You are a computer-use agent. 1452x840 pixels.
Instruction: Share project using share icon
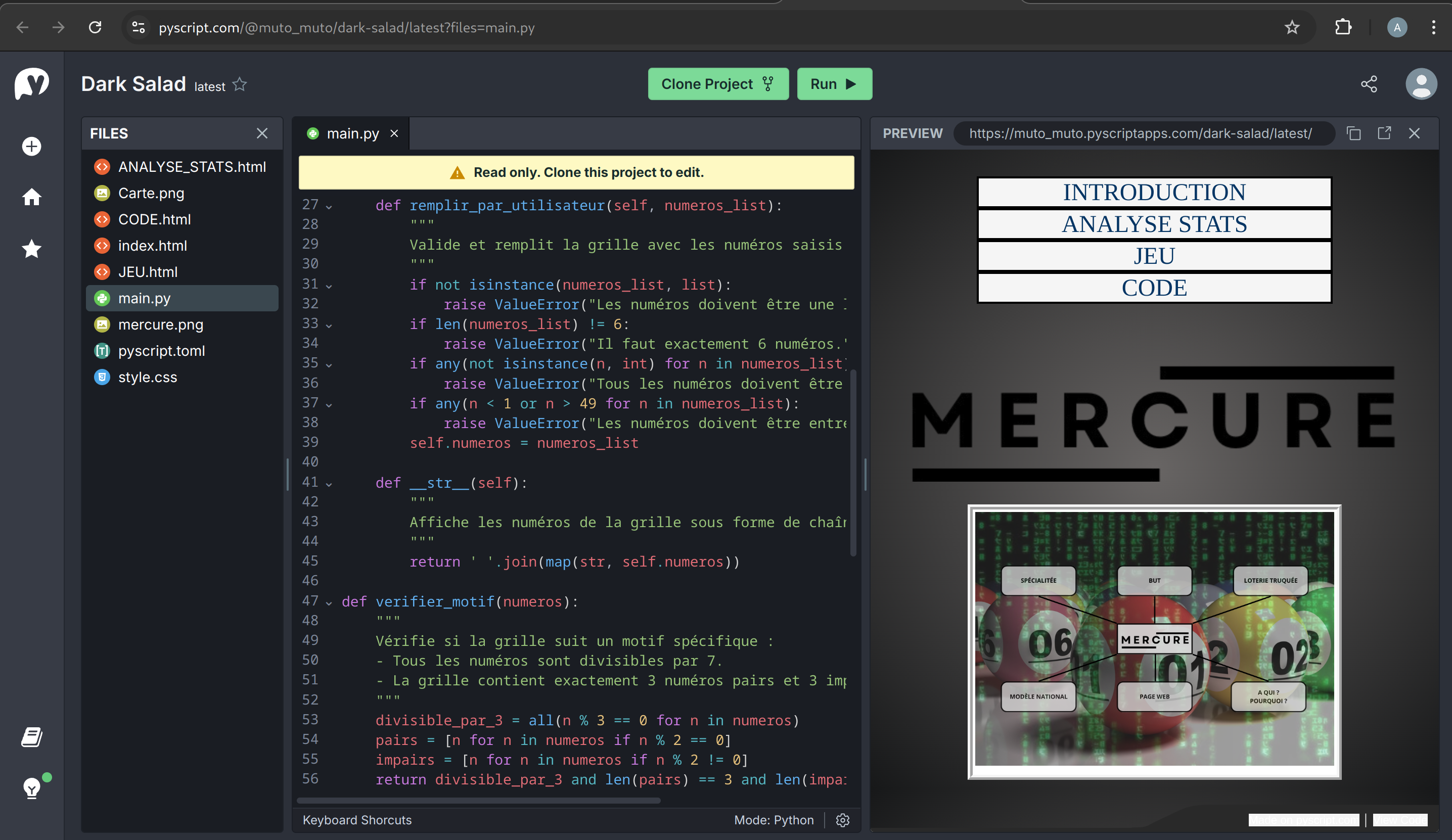point(1369,84)
